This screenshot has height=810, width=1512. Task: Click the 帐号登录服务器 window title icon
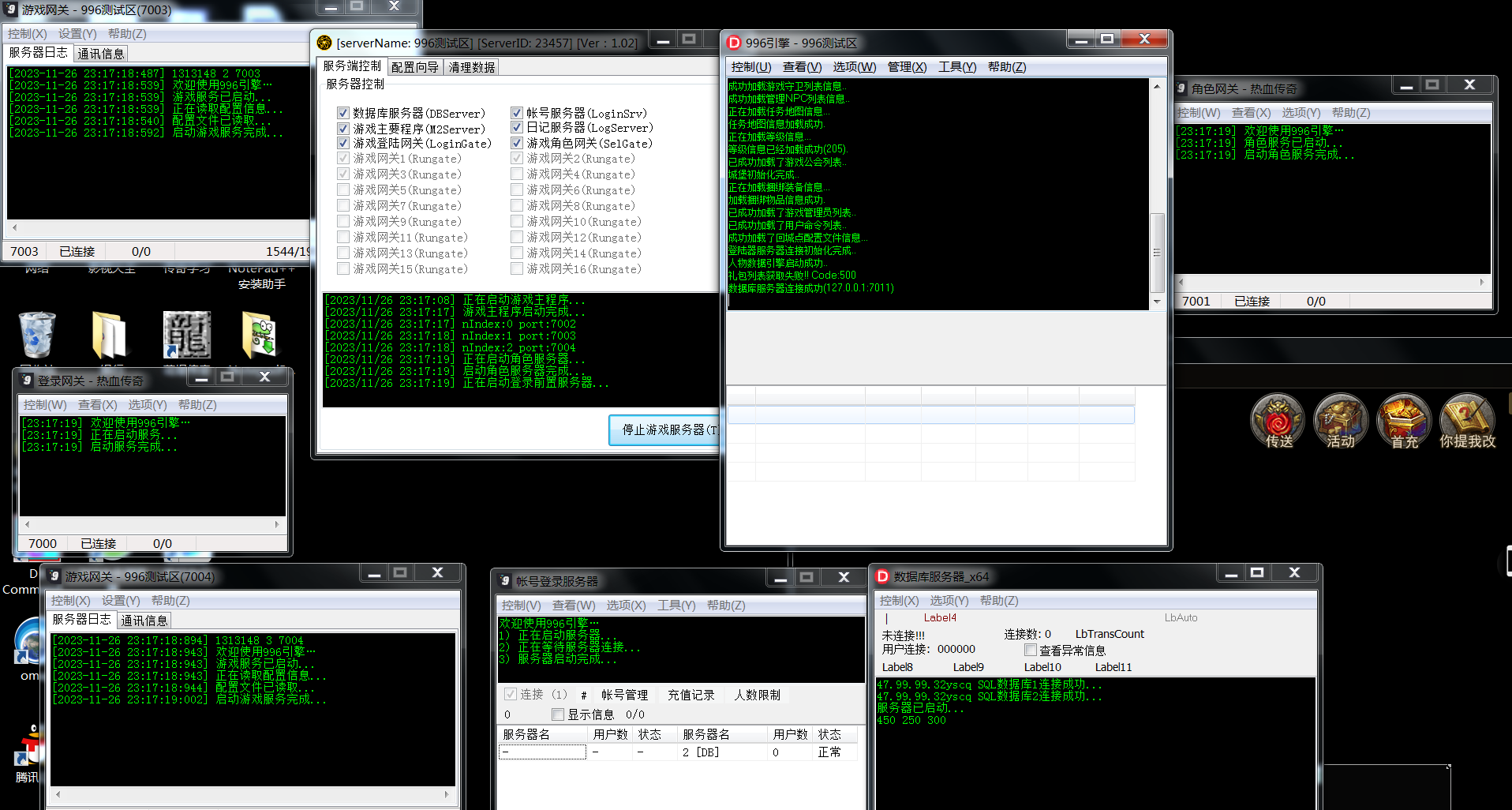[x=505, y=581]
